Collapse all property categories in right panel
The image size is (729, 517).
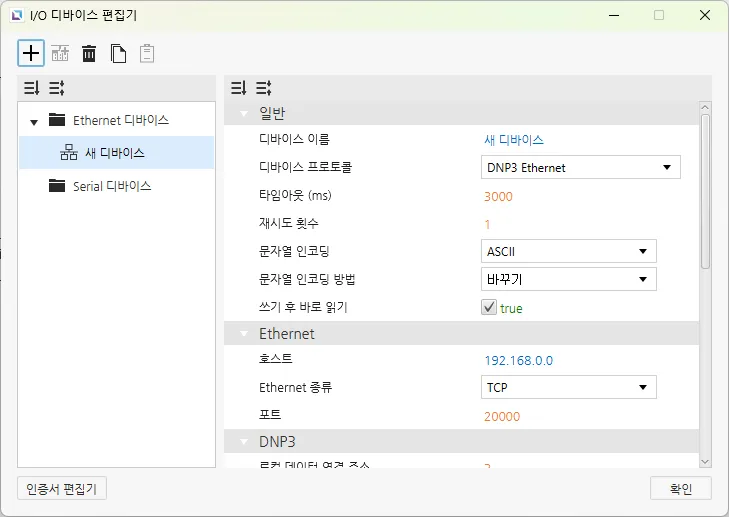pos(263,88)
